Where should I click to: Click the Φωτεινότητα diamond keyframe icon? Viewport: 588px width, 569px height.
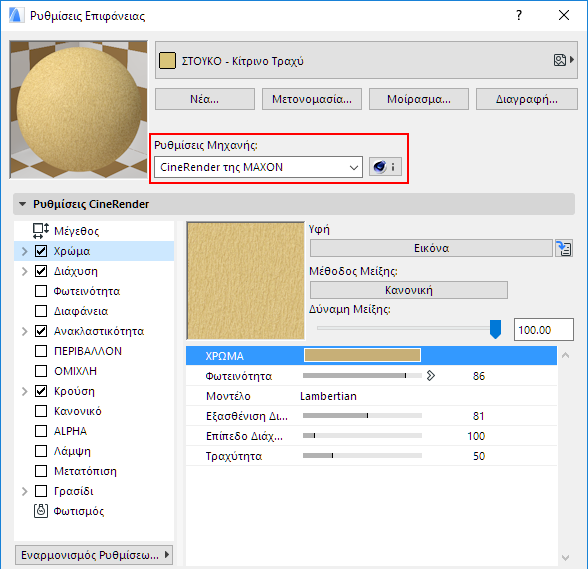(430, 375)
